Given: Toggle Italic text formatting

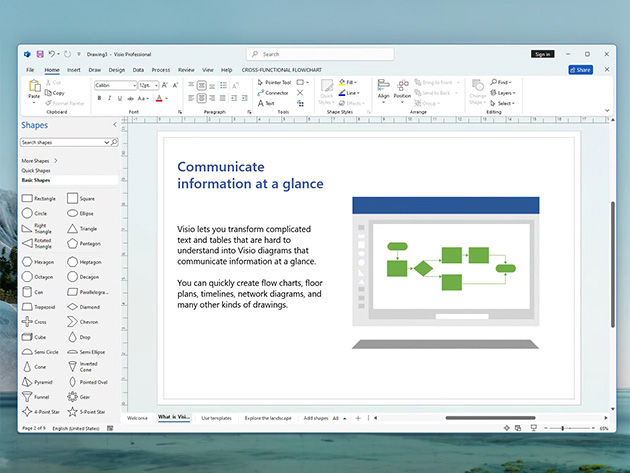Looking at the screenshot, I should (x=109, y=99).
